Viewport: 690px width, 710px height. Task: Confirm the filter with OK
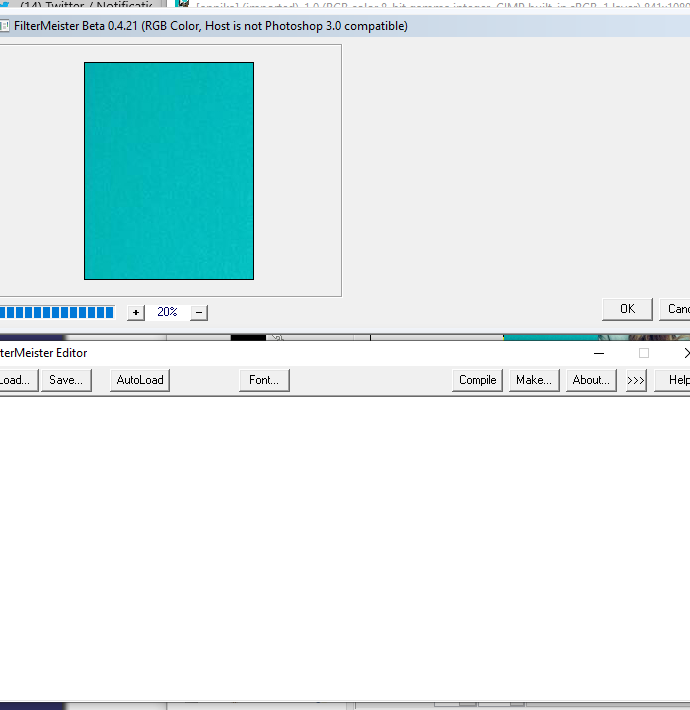pos(627,309)
